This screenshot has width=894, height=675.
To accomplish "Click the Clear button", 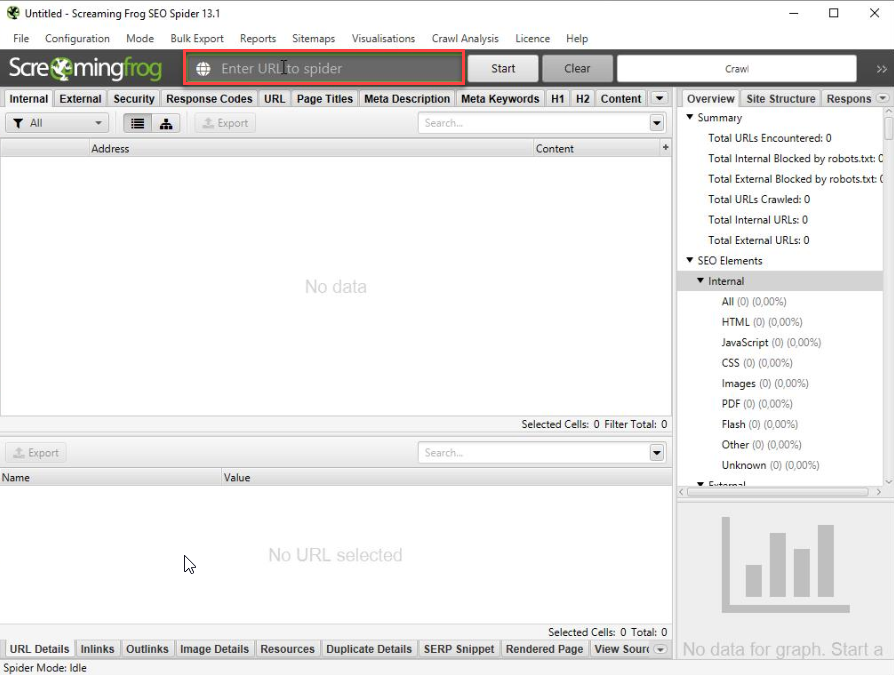I will 577,68.
